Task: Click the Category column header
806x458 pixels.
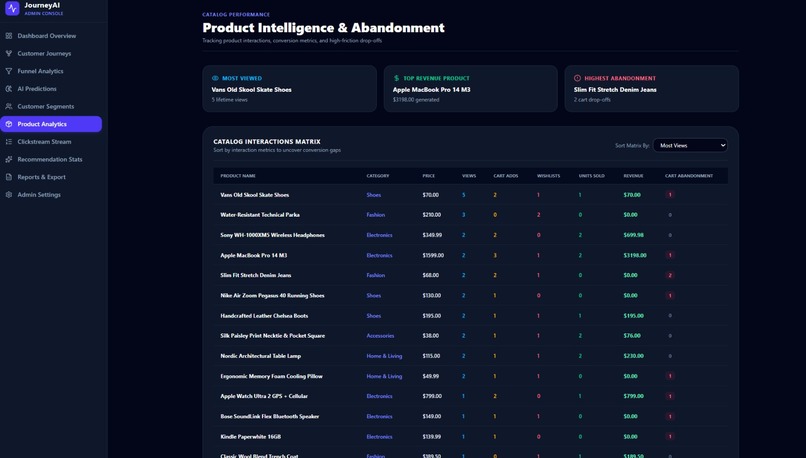Action: [x=378, y=176]
